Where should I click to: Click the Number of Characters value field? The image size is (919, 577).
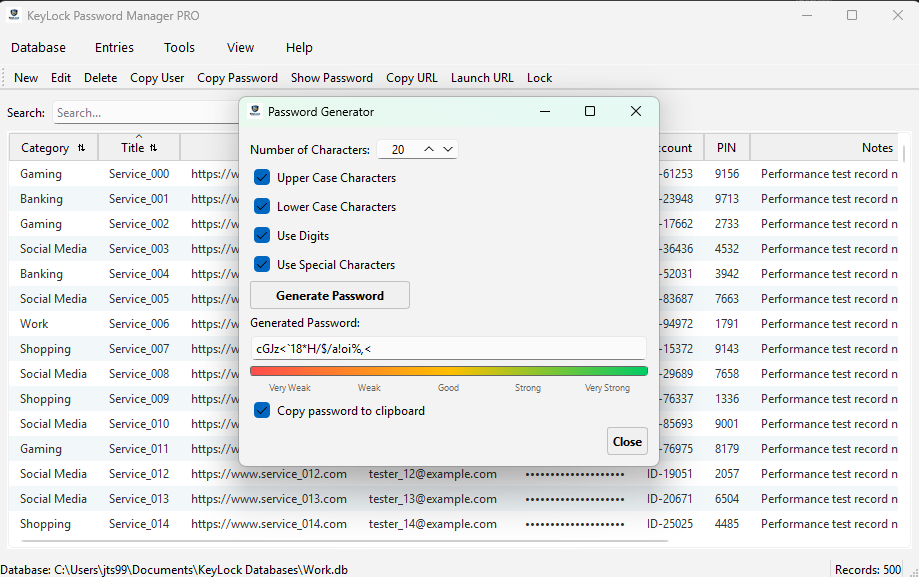399,150
